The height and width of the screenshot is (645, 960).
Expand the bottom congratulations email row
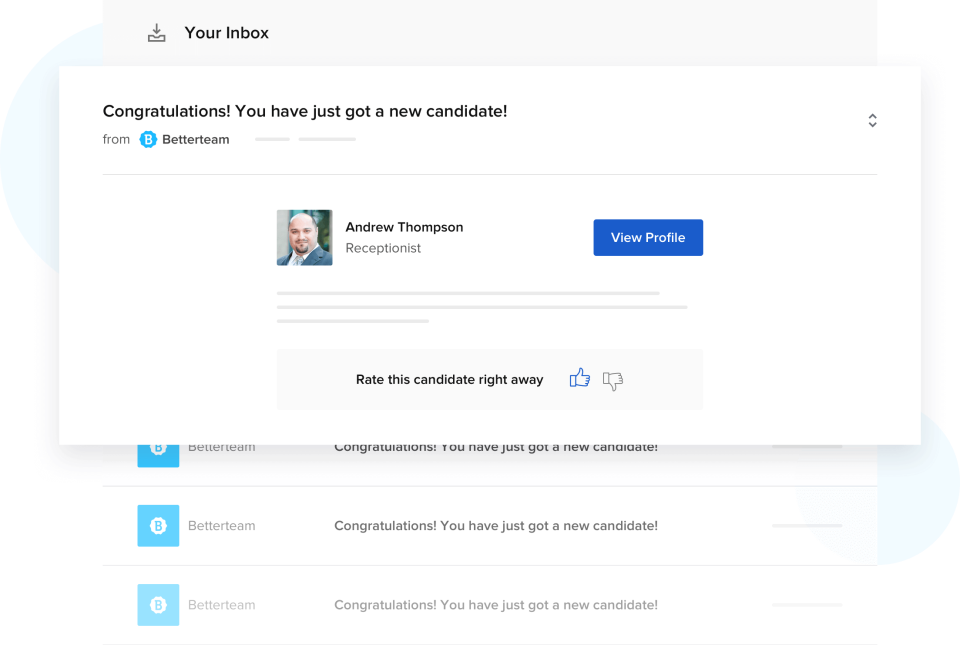tap(494, 605)
